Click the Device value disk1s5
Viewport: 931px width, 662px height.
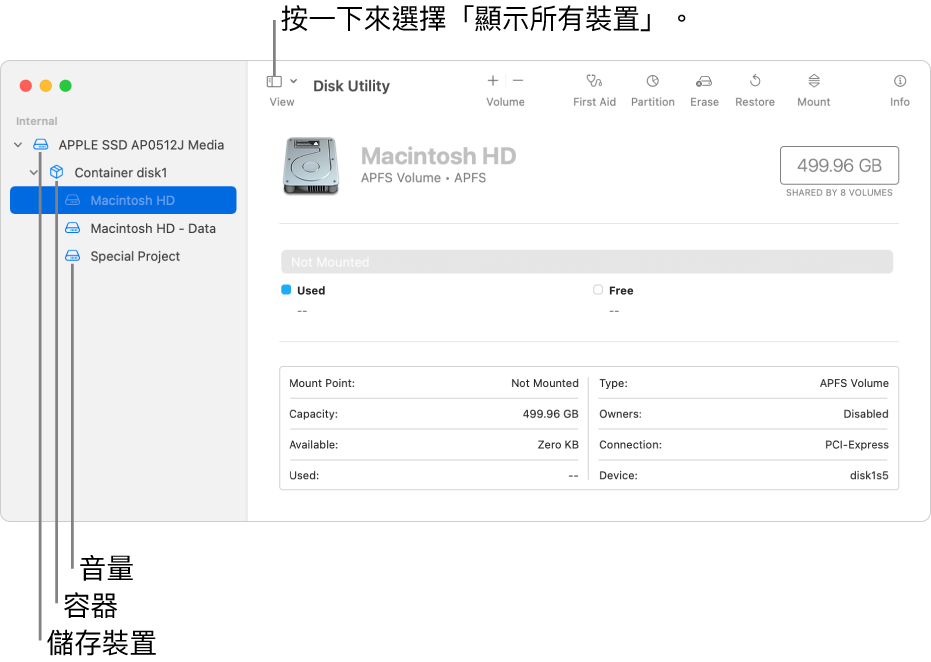click(x=869, y=476)
